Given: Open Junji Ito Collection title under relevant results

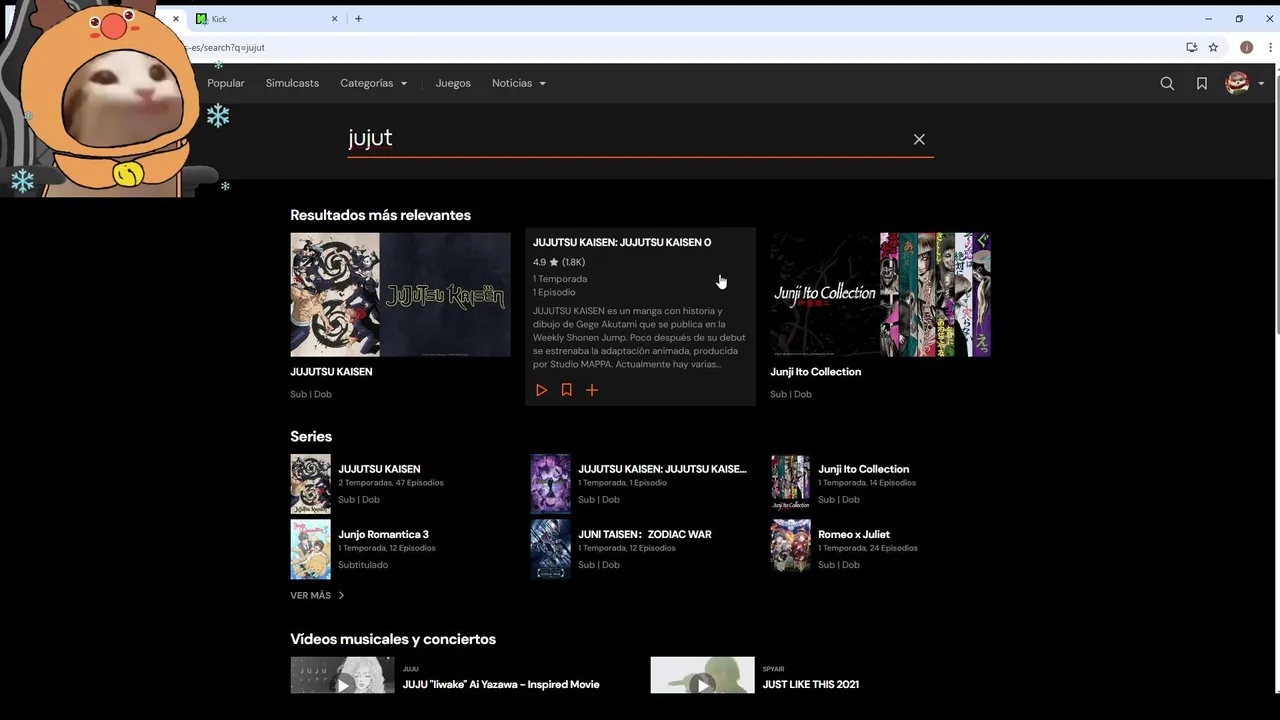Looking at the screenshot, I should point(815,372).
